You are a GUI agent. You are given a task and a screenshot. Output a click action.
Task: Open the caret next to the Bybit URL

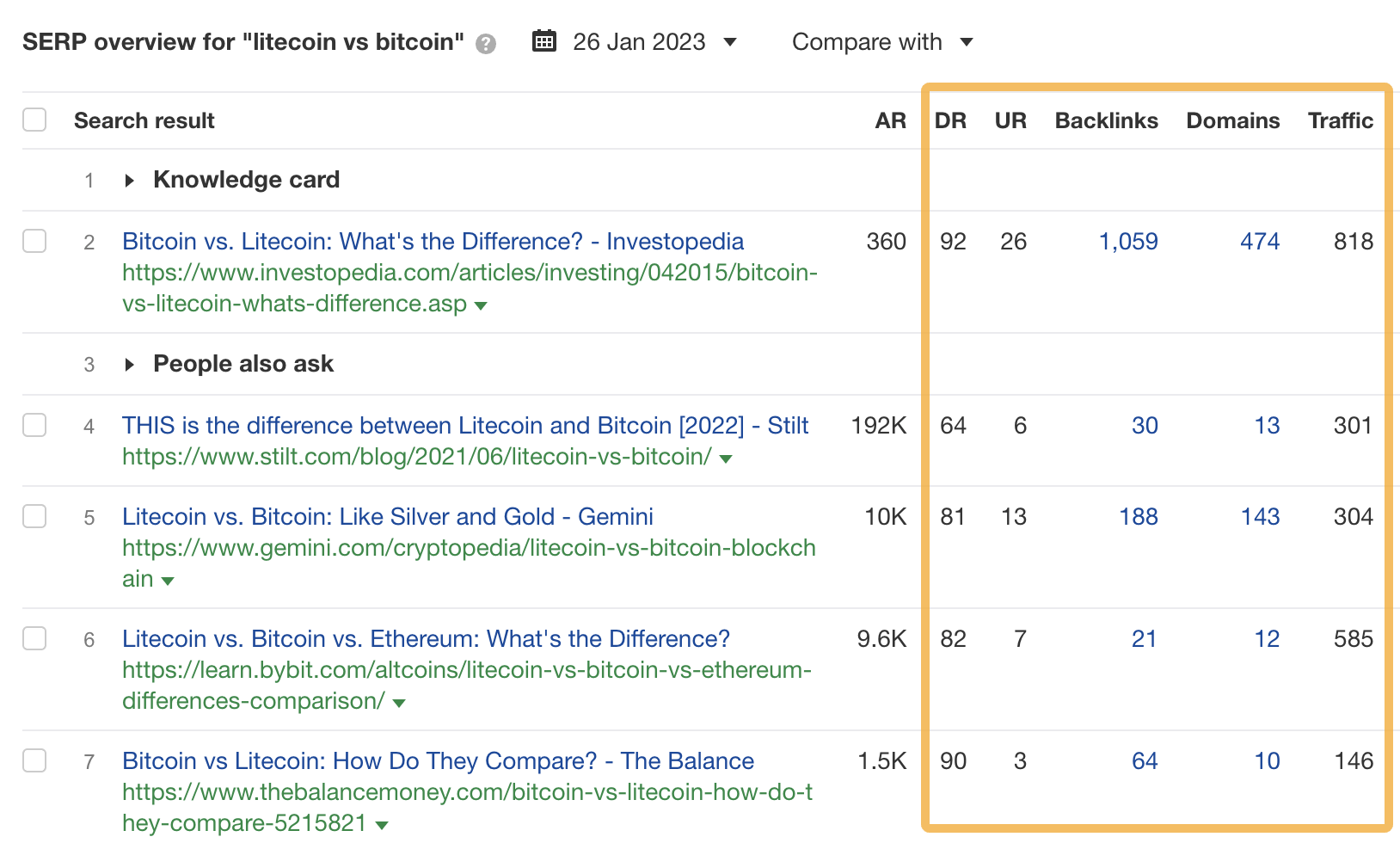click(398, 703)
